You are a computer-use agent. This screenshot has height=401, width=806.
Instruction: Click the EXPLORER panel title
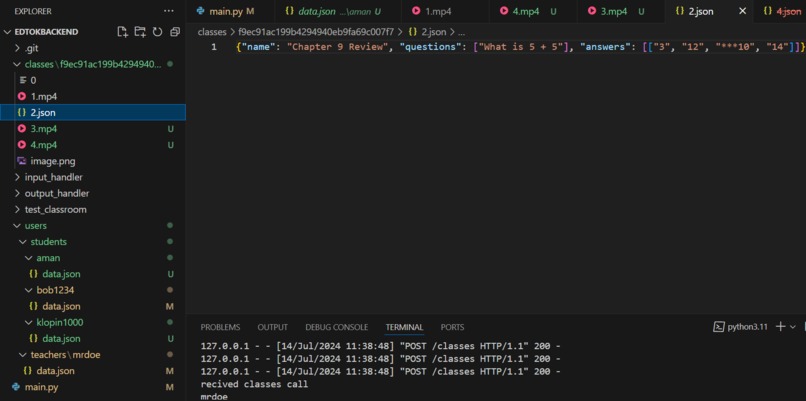(x=33, y=11)
